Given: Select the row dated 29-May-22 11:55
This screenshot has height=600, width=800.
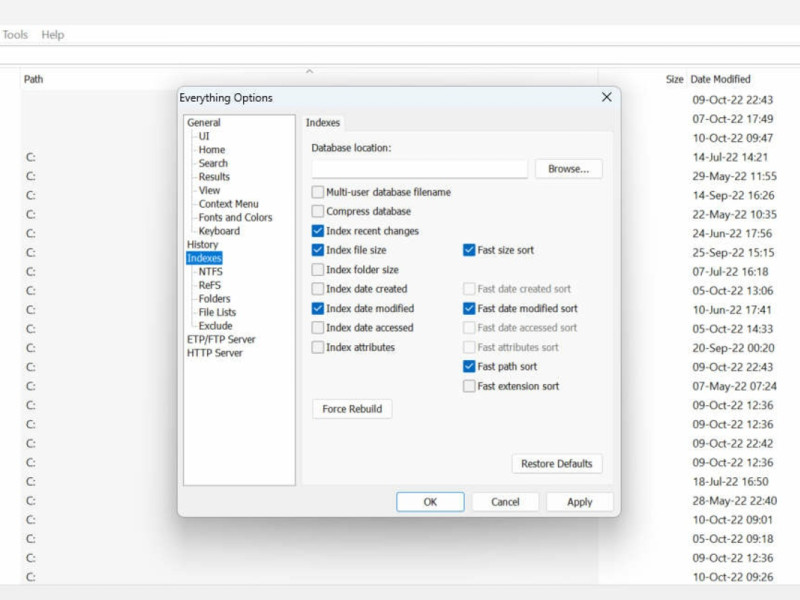Looking at the screenshot, I should [734, 176].
